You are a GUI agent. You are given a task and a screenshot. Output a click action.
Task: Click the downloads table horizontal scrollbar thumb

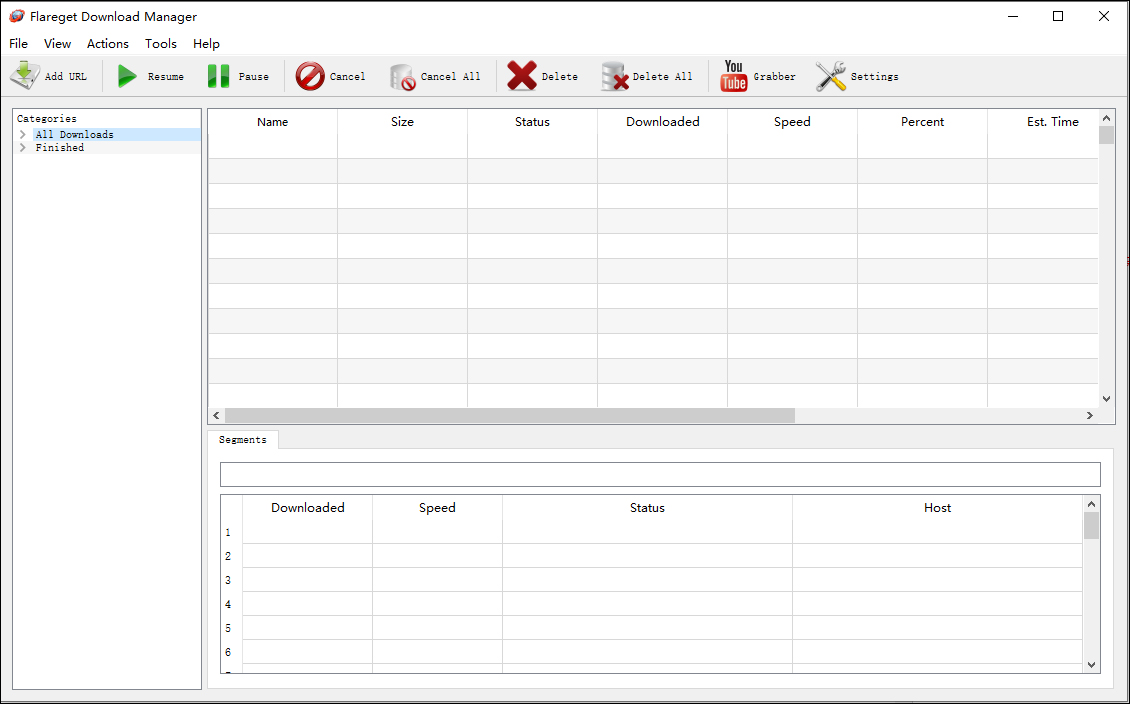coord(510,416)
